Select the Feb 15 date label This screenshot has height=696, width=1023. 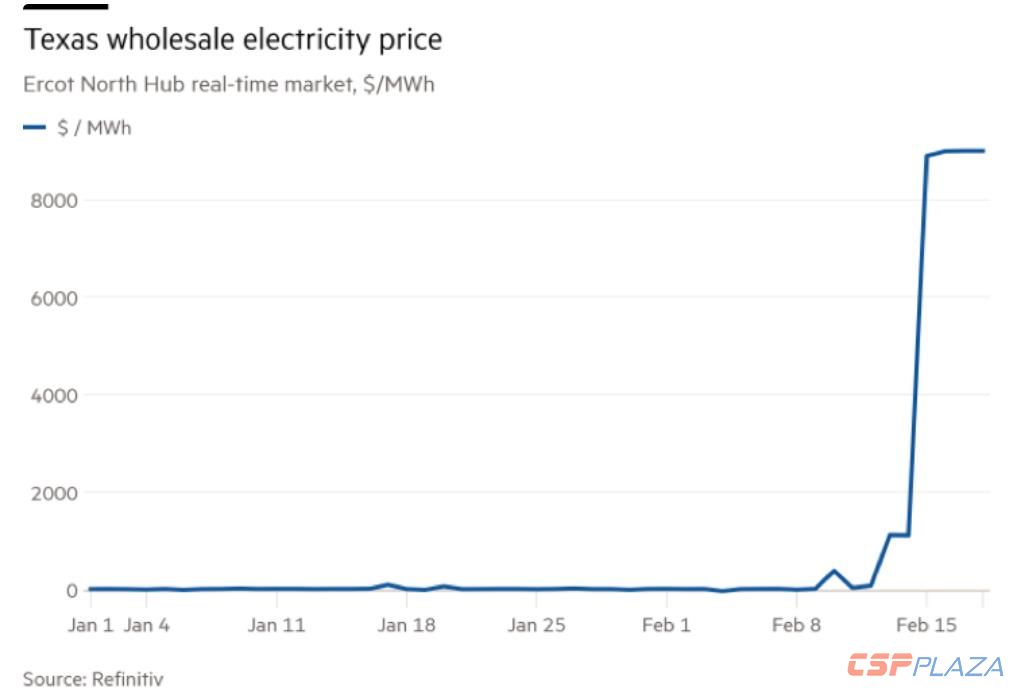pos(926,625)
